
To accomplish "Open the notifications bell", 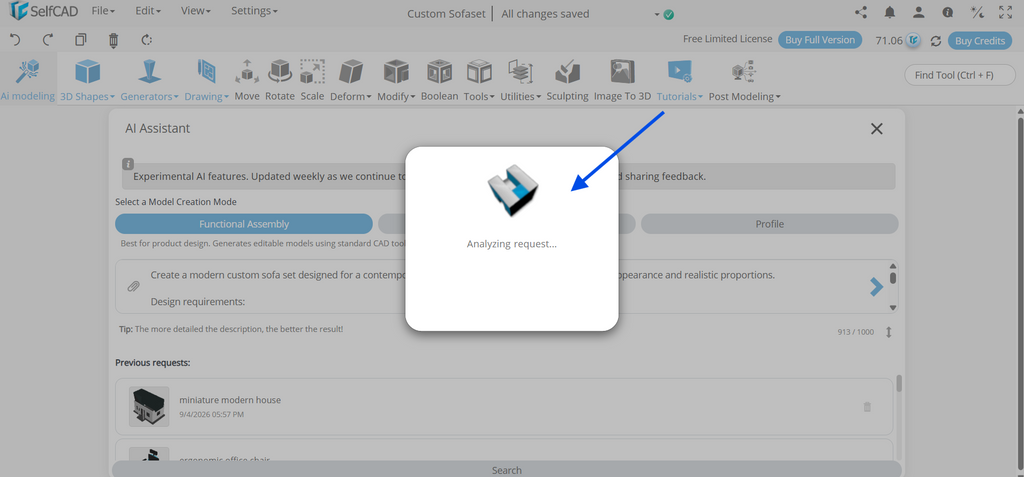I will [890, 12].
